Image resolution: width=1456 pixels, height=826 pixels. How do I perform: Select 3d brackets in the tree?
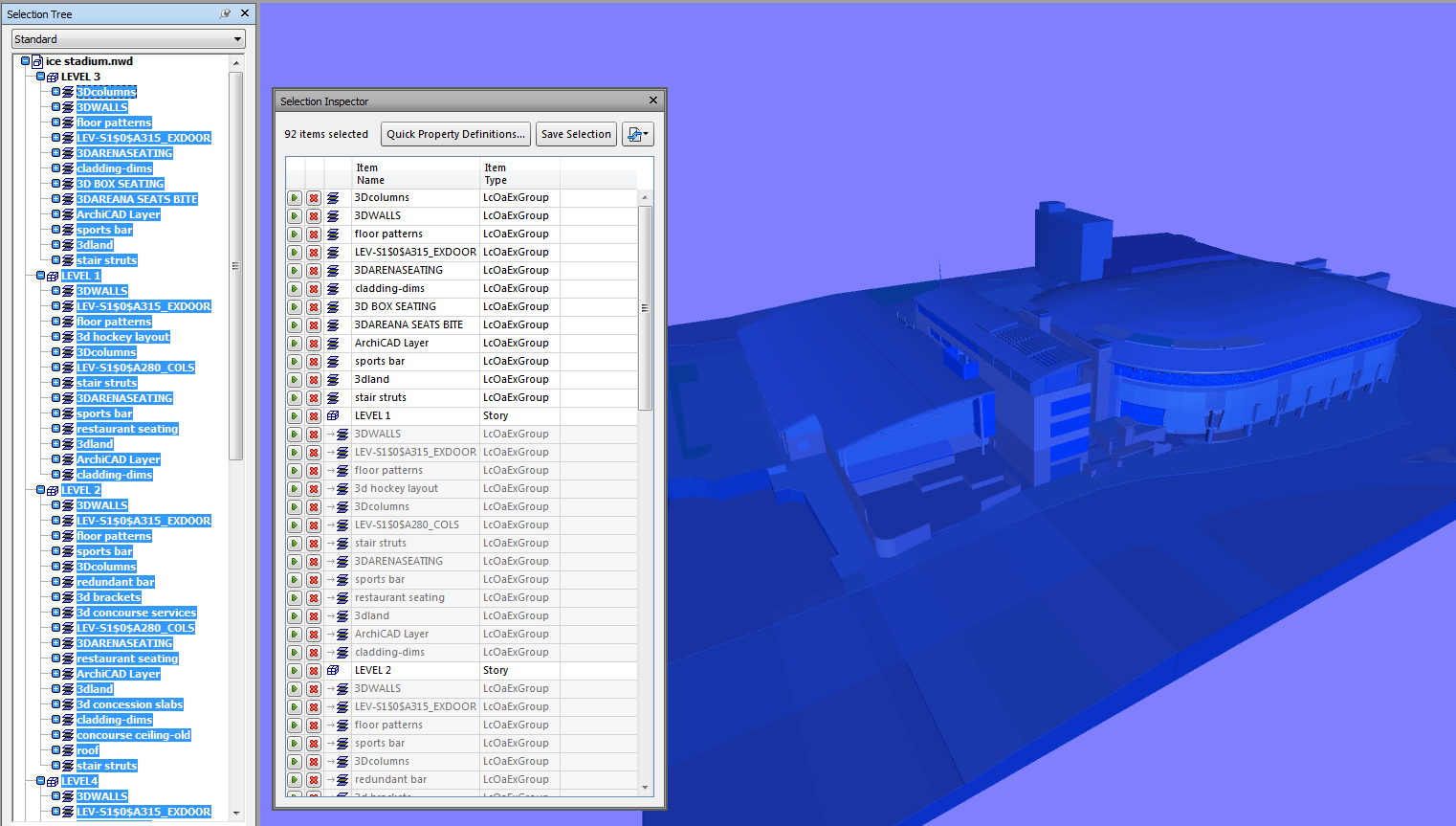coord(109,597)
